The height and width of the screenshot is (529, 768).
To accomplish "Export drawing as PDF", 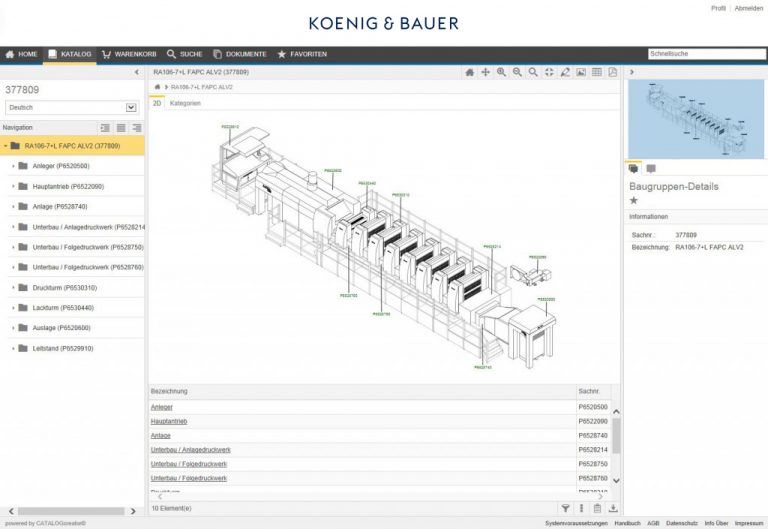I will point(612,73).
